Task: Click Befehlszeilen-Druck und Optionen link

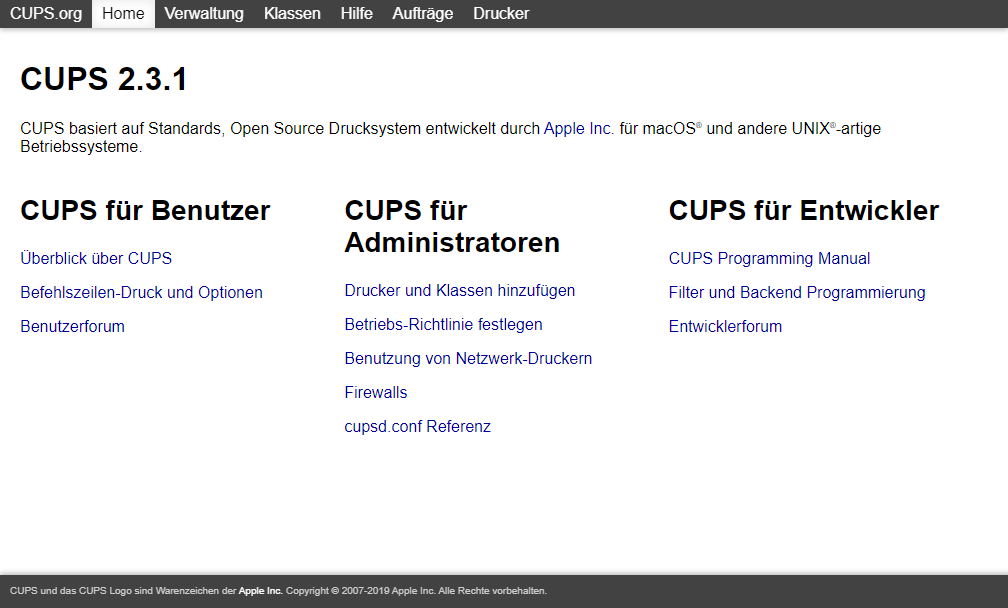Action: tap(141, 293)
